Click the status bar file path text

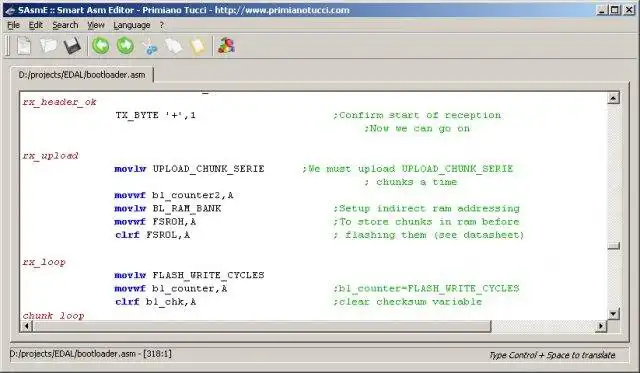point(91,354)
